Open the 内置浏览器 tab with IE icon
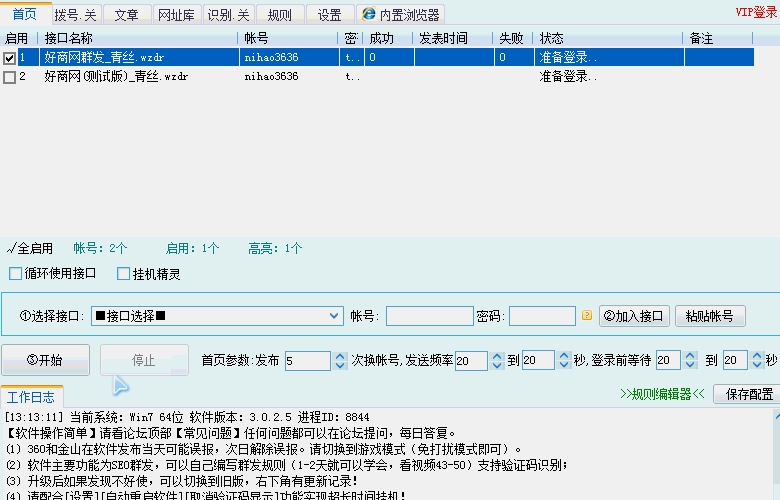This screenshot has height=500, width=780. pyautogui.click(x=400, y=14)
